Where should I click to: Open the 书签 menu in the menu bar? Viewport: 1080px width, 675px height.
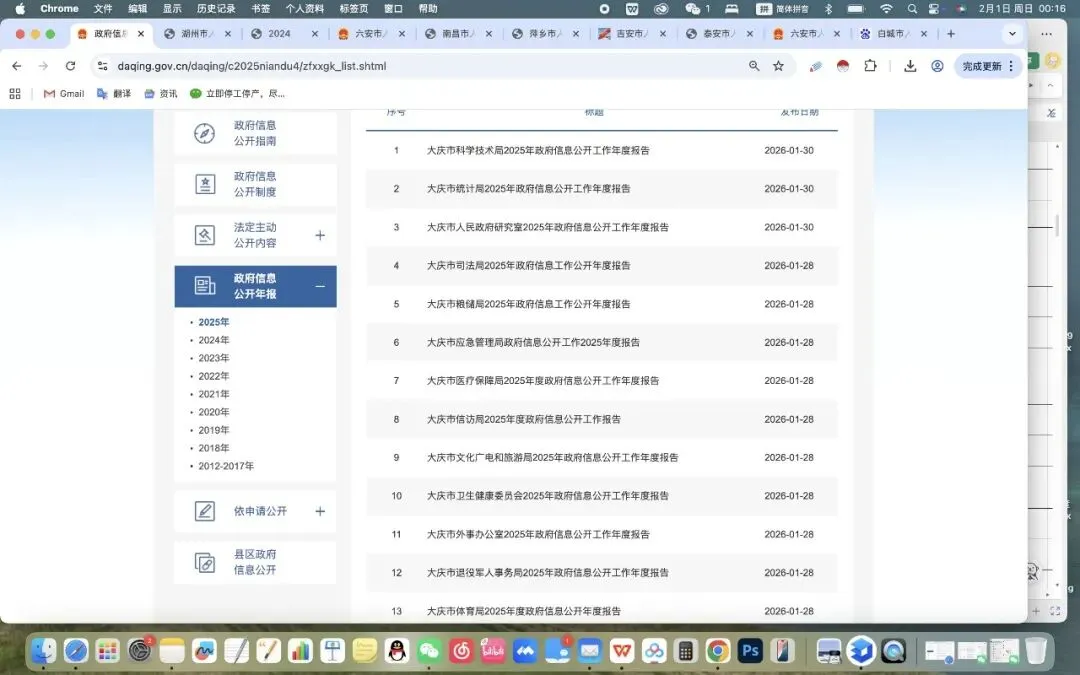261,9
